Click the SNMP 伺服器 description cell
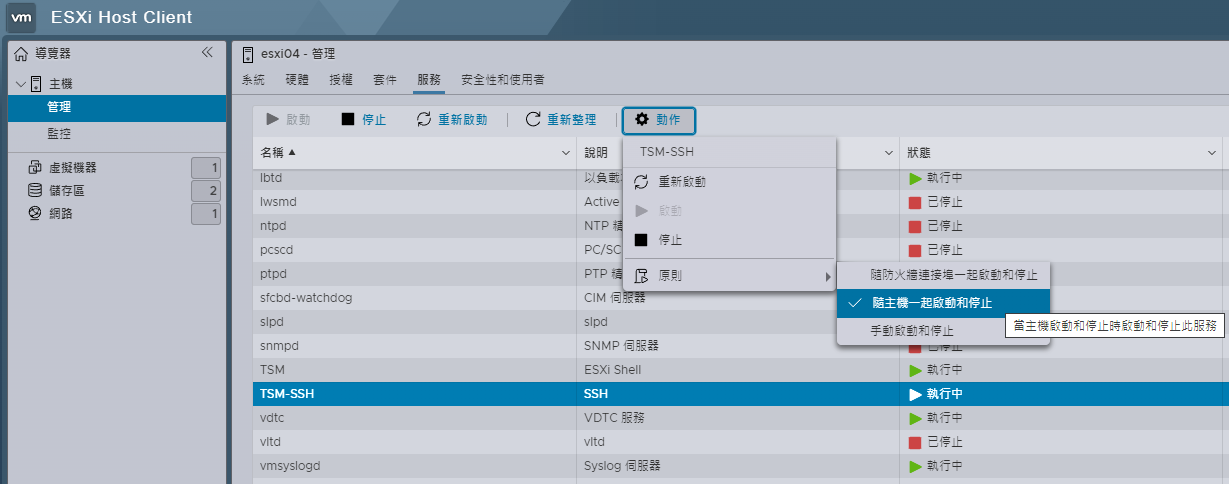1229x484 pixels. (x=738, y=346)
